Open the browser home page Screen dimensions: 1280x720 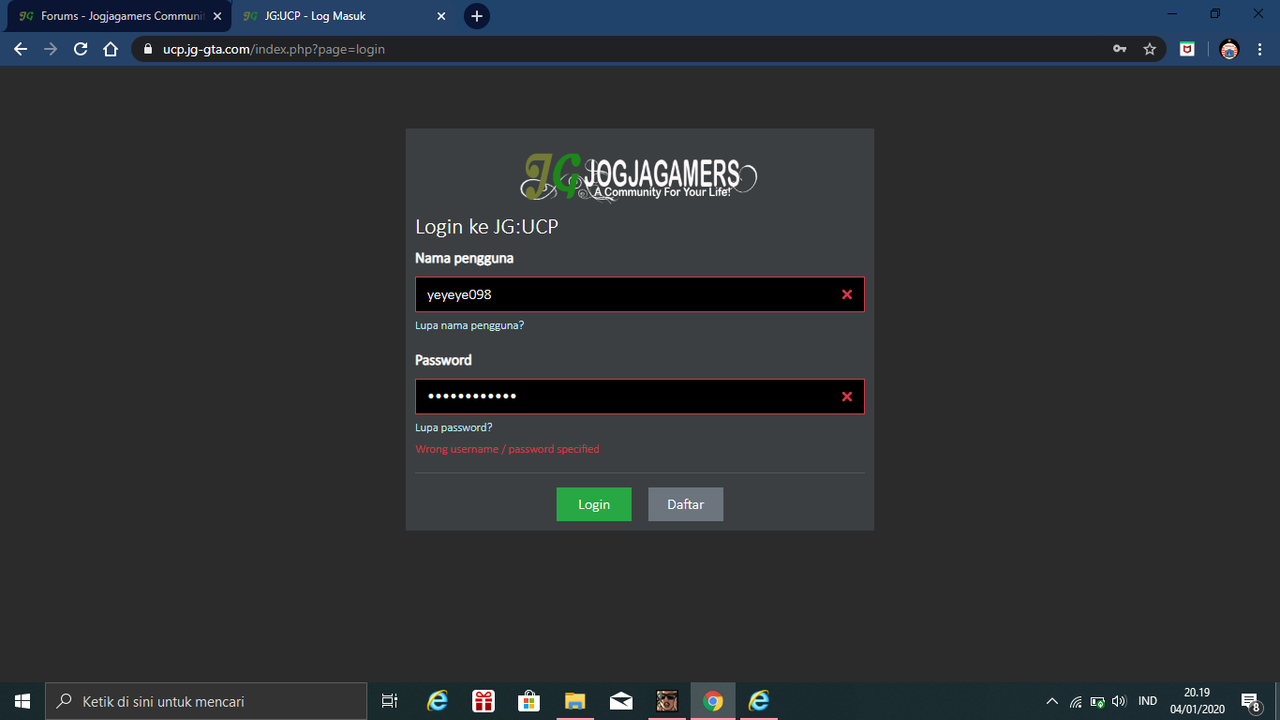coord(111,49)
